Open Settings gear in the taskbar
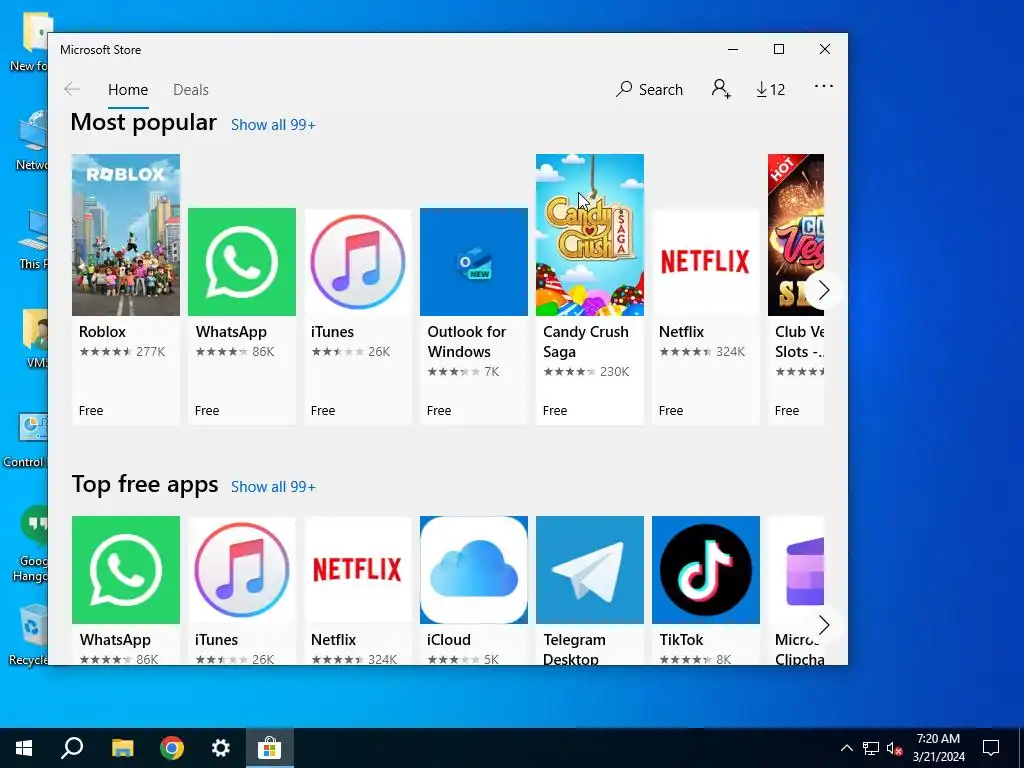The image size is (1024, 768). (221, 748)
